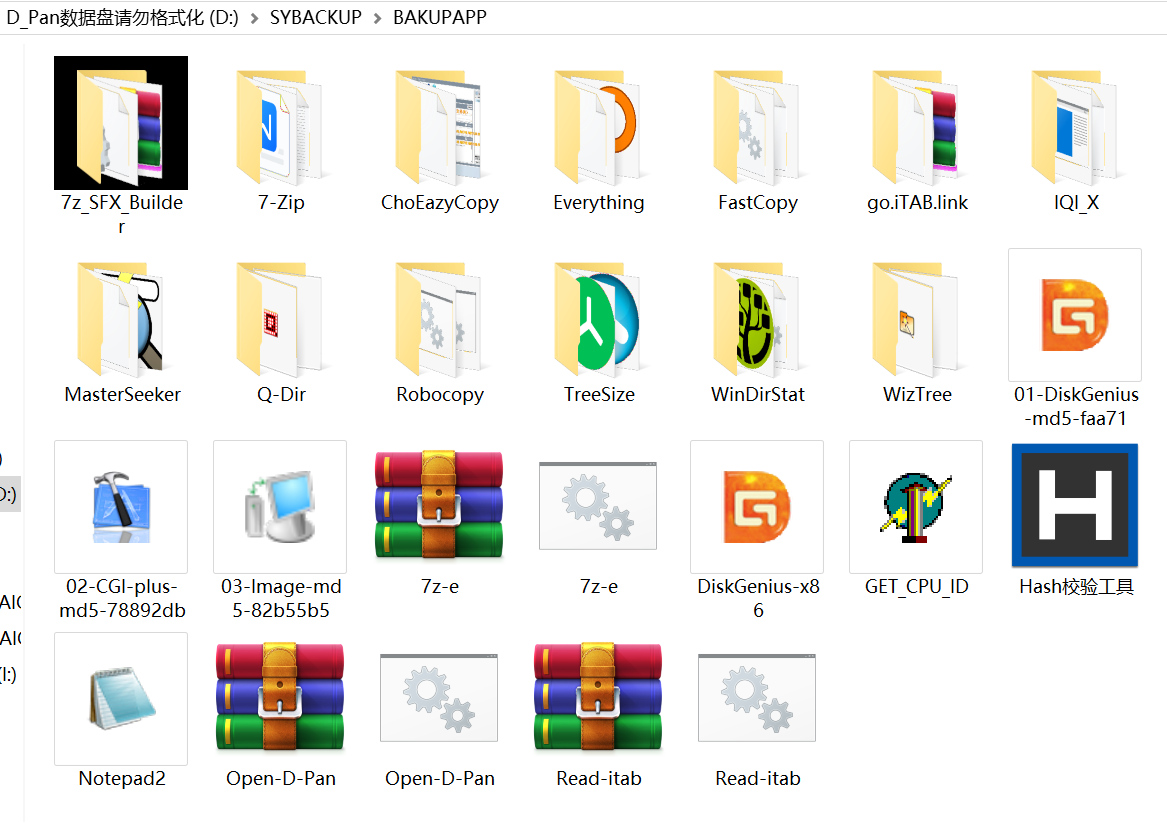The width and height of the screenshot is (1167, 823).
Task: Click the file name 'Notepad2'
Action: tap(122, 778)
